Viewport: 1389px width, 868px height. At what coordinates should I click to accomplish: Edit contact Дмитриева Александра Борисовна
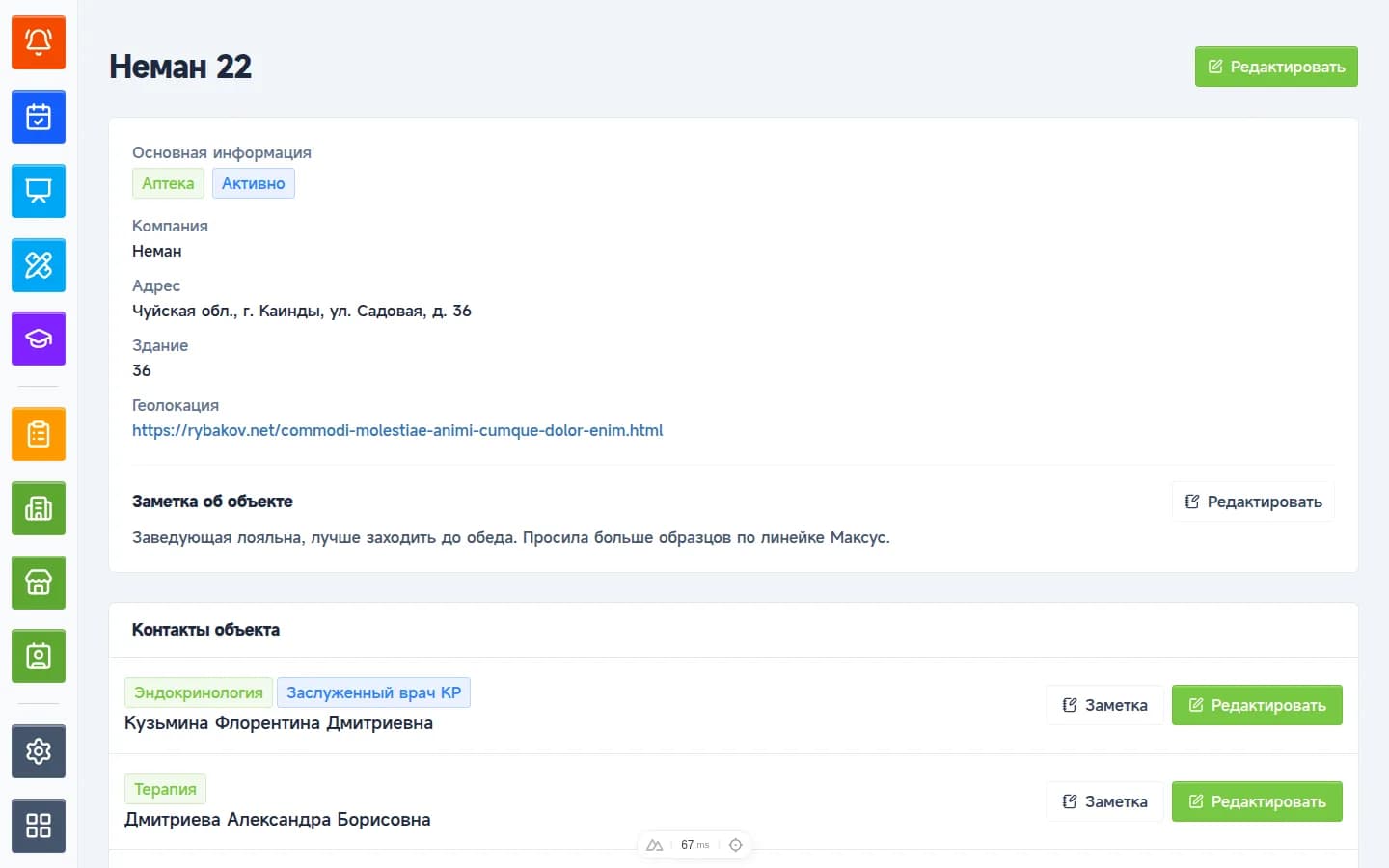coord(1257,801)
